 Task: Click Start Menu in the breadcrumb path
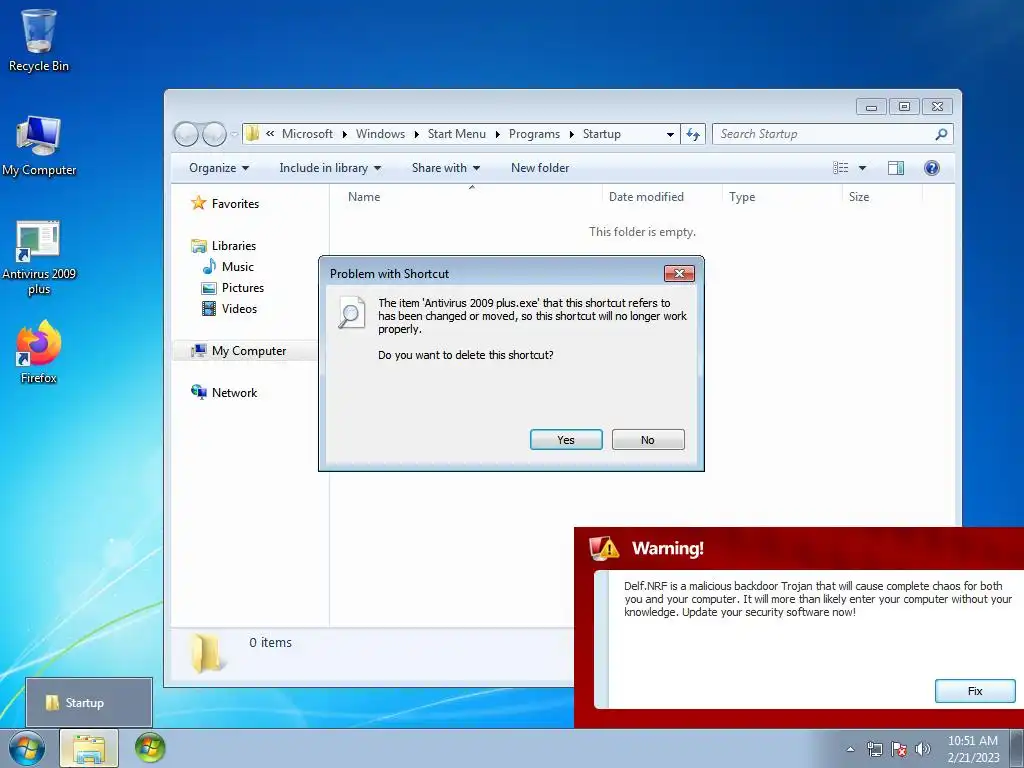click(456, 134)
